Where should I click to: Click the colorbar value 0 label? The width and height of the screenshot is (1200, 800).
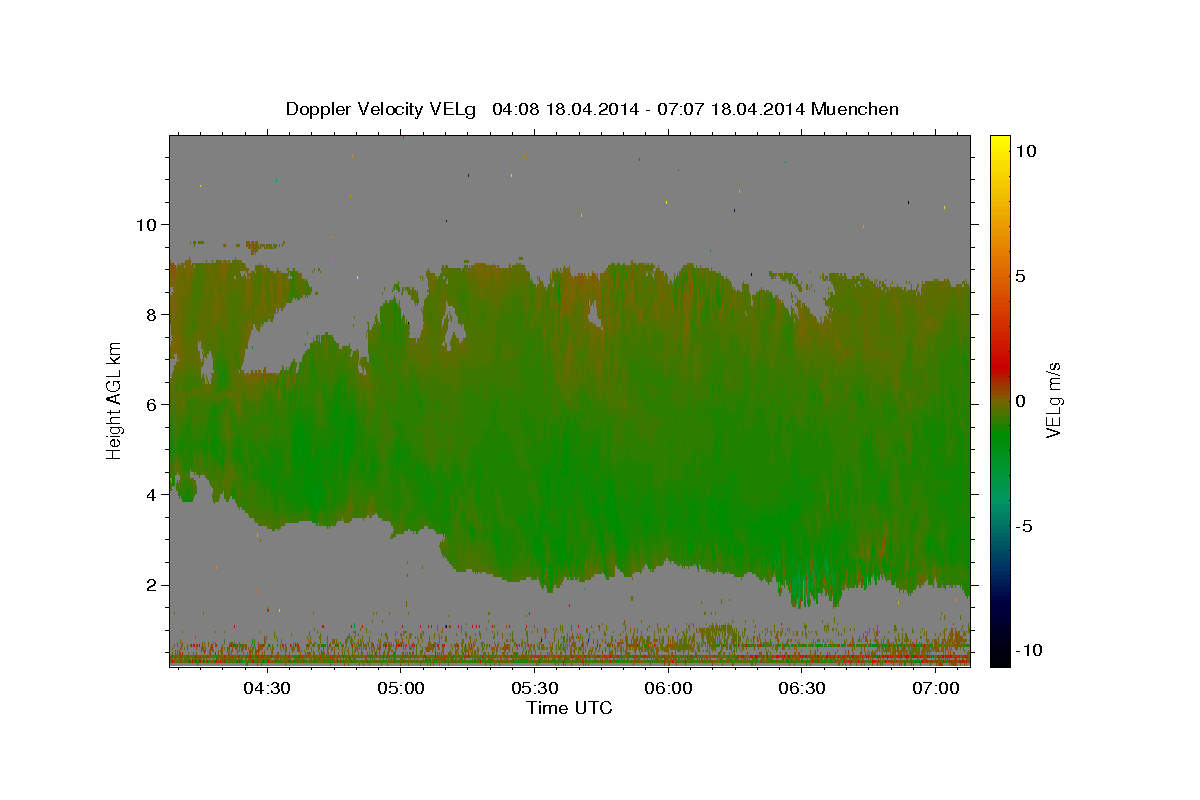(1021, 401)
